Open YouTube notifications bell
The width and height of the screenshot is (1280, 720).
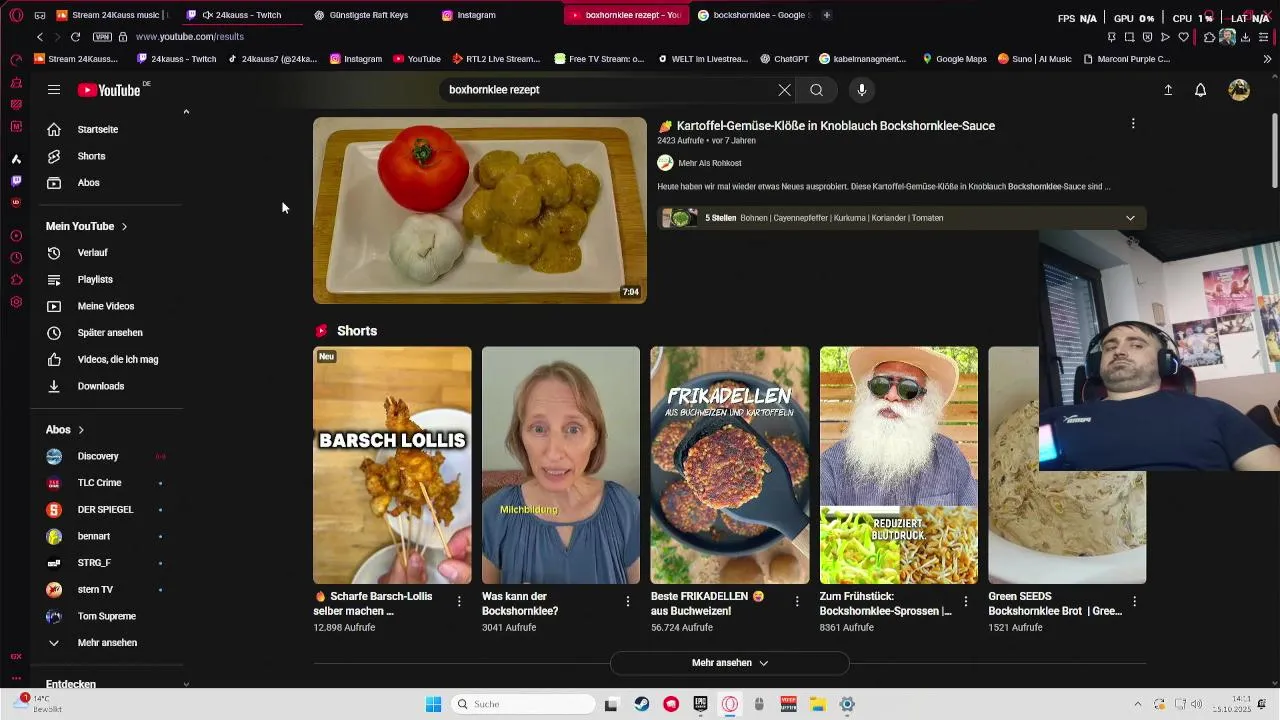tap(1201, 90)
